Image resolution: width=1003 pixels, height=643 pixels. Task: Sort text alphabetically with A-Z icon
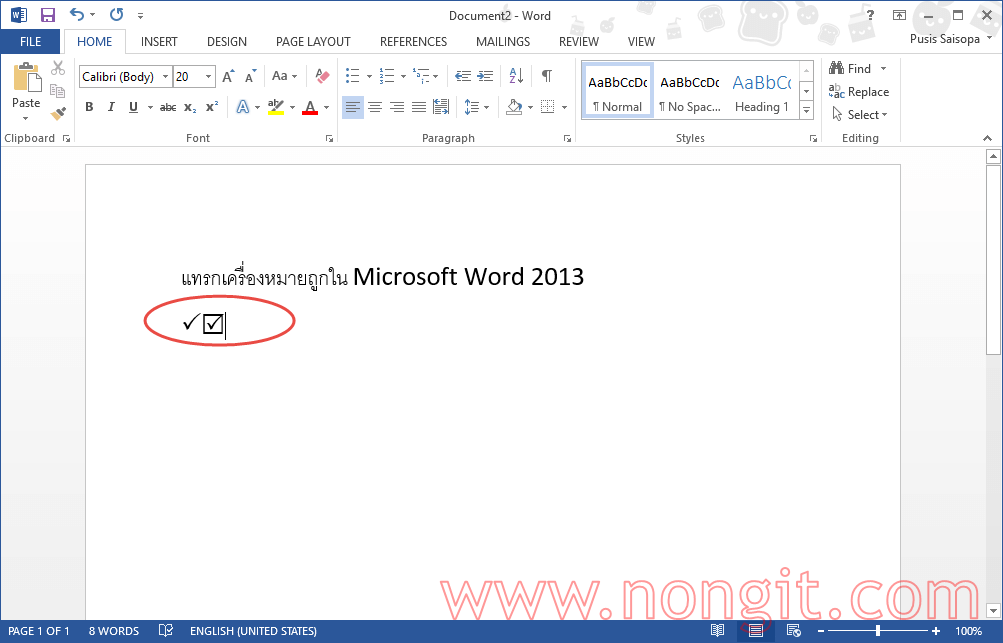516,76
